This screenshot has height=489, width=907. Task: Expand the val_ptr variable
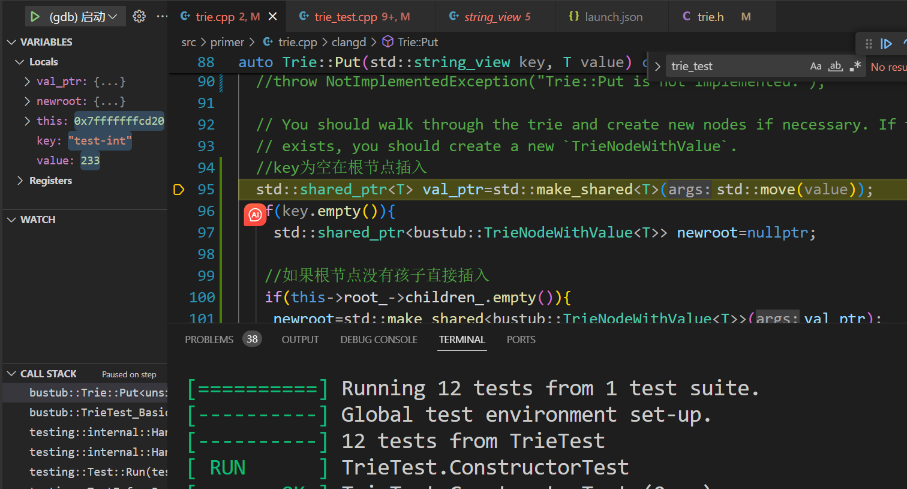tap(27, 82)
